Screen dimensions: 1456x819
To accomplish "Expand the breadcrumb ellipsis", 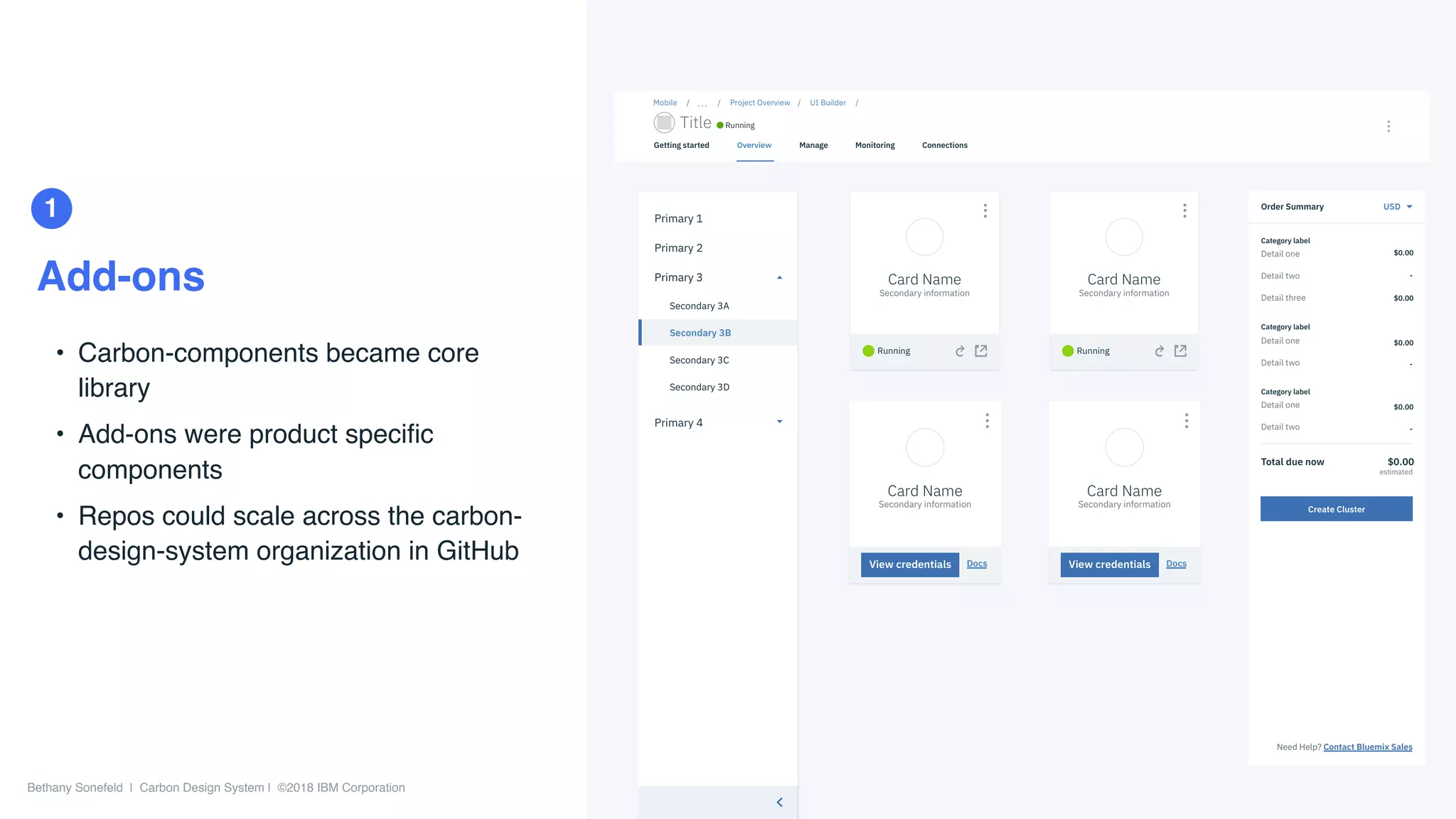I will [x=702, y=104].
